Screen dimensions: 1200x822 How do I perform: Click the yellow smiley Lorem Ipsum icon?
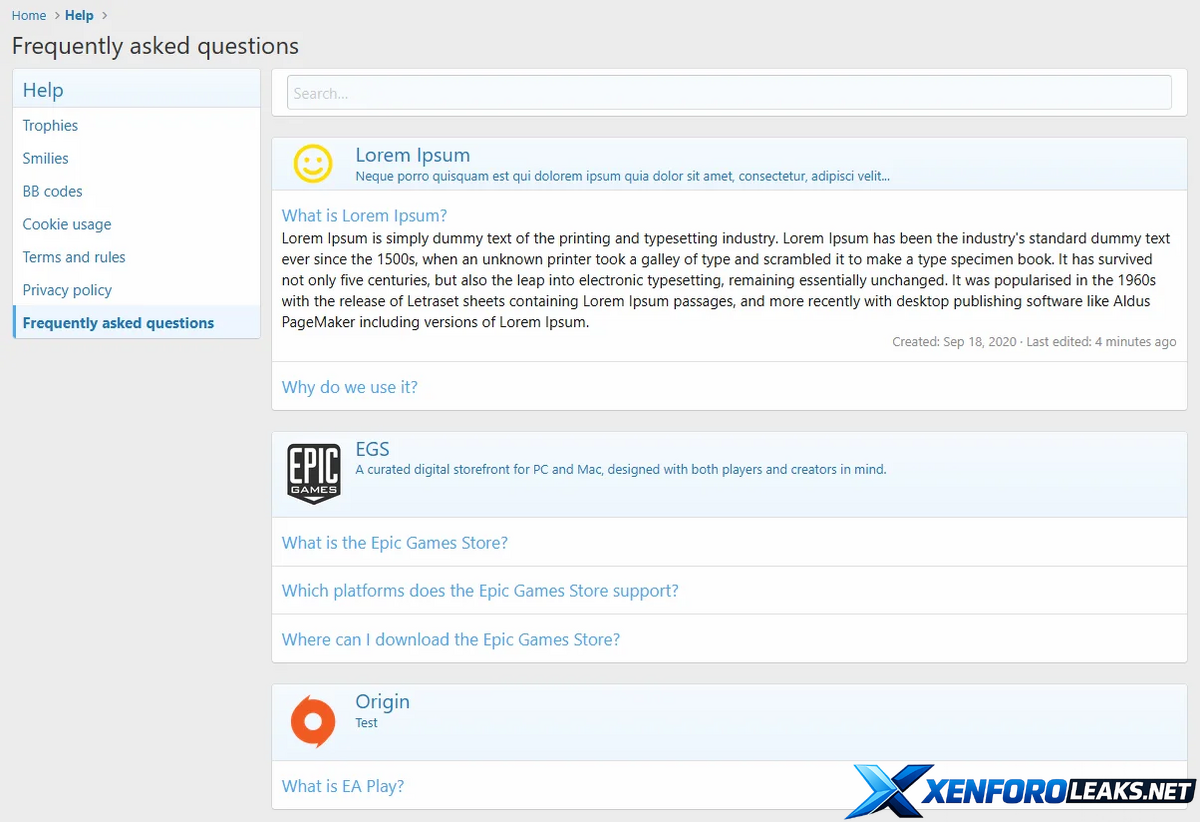coord(313,164)
